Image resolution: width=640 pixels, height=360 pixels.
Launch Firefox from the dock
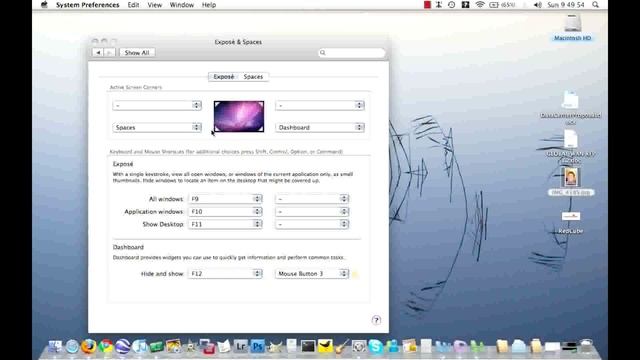tap(88, 347)
